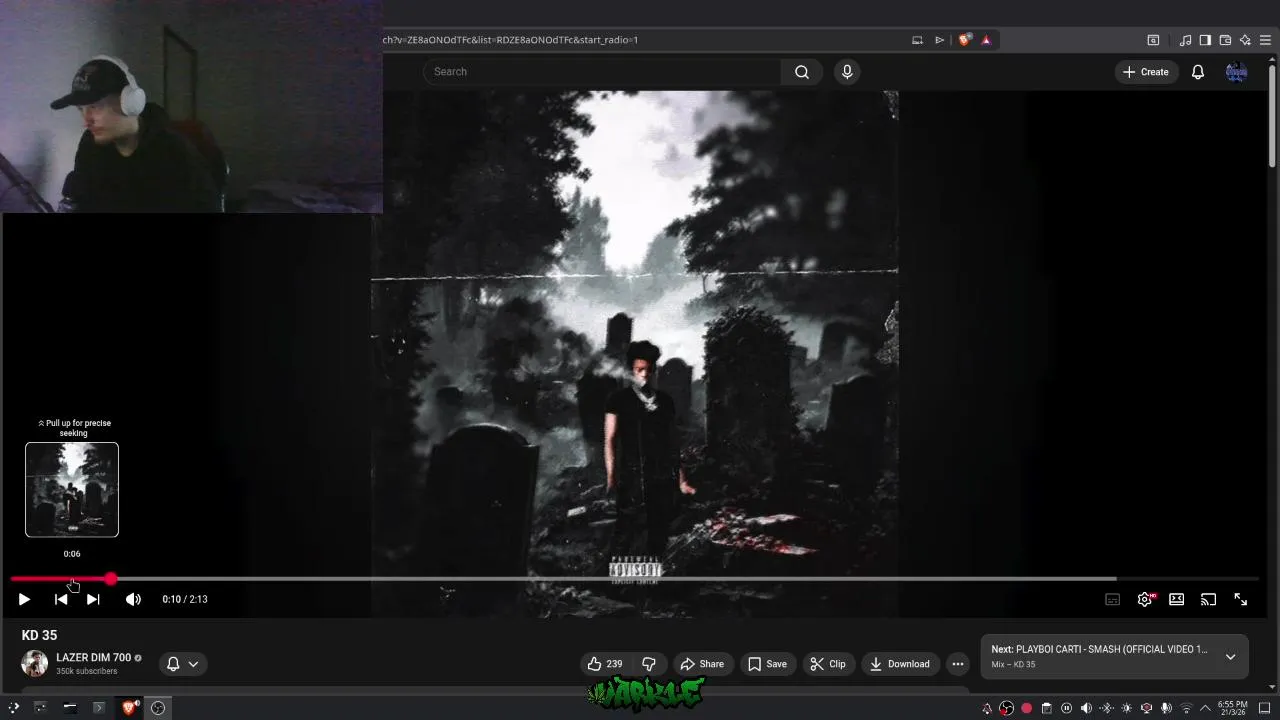Image resolution: width=1280 pixels, height=720 pixels.
Task: Open the taskbar application launcher icon
Action: tap(13, 708)
